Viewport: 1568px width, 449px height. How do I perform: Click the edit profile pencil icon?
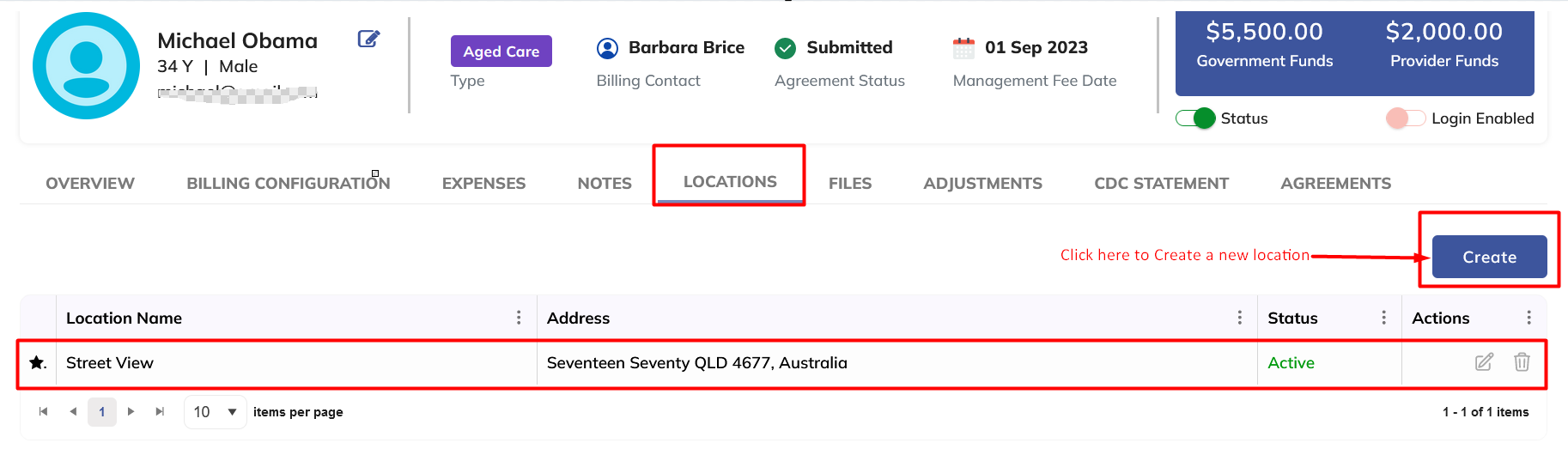pos(368,39)
